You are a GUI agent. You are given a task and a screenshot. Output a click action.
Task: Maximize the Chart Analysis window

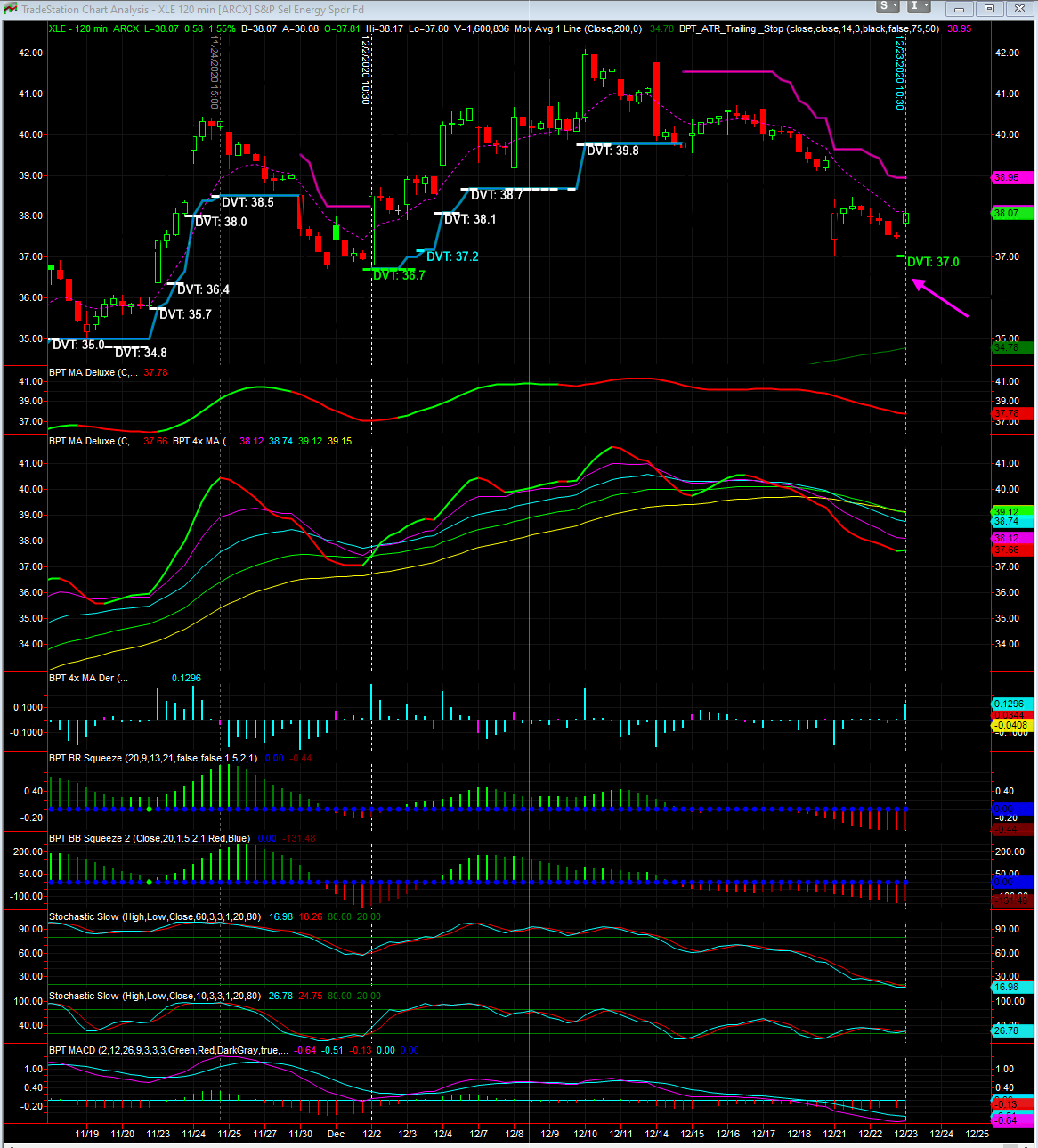tap(989, 9)
